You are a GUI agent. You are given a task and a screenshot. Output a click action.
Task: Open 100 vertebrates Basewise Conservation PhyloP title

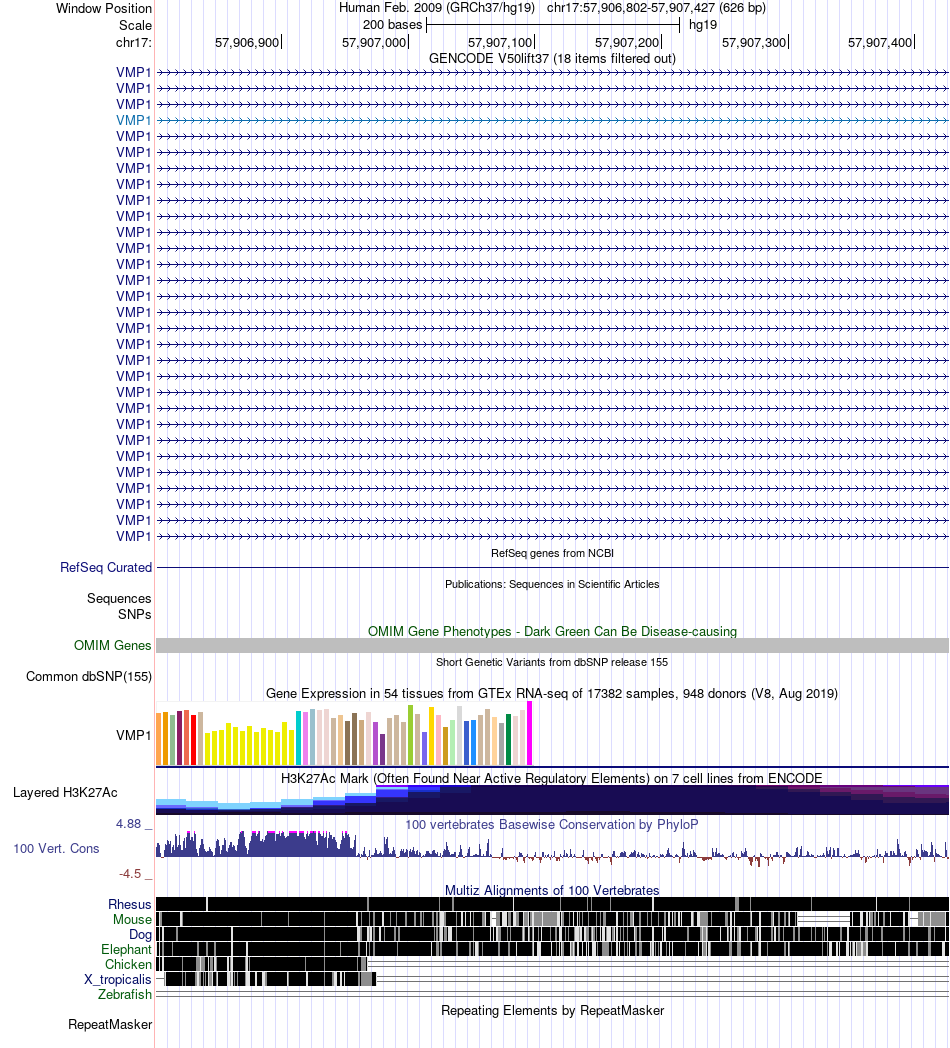552,825
